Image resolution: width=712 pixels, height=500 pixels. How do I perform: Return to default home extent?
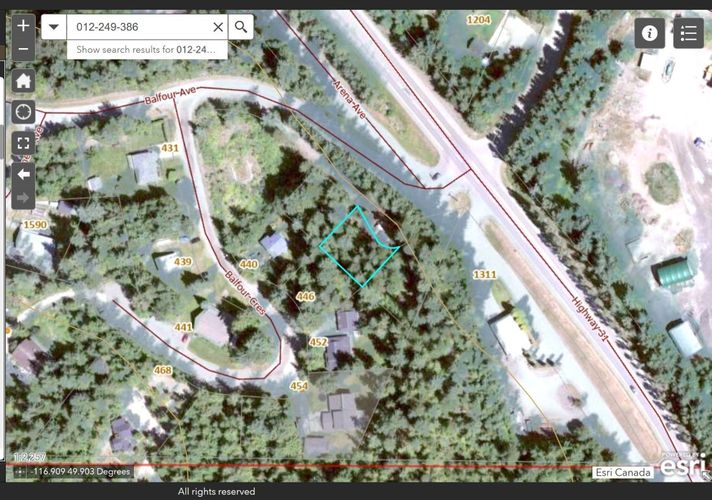[23, 81]
